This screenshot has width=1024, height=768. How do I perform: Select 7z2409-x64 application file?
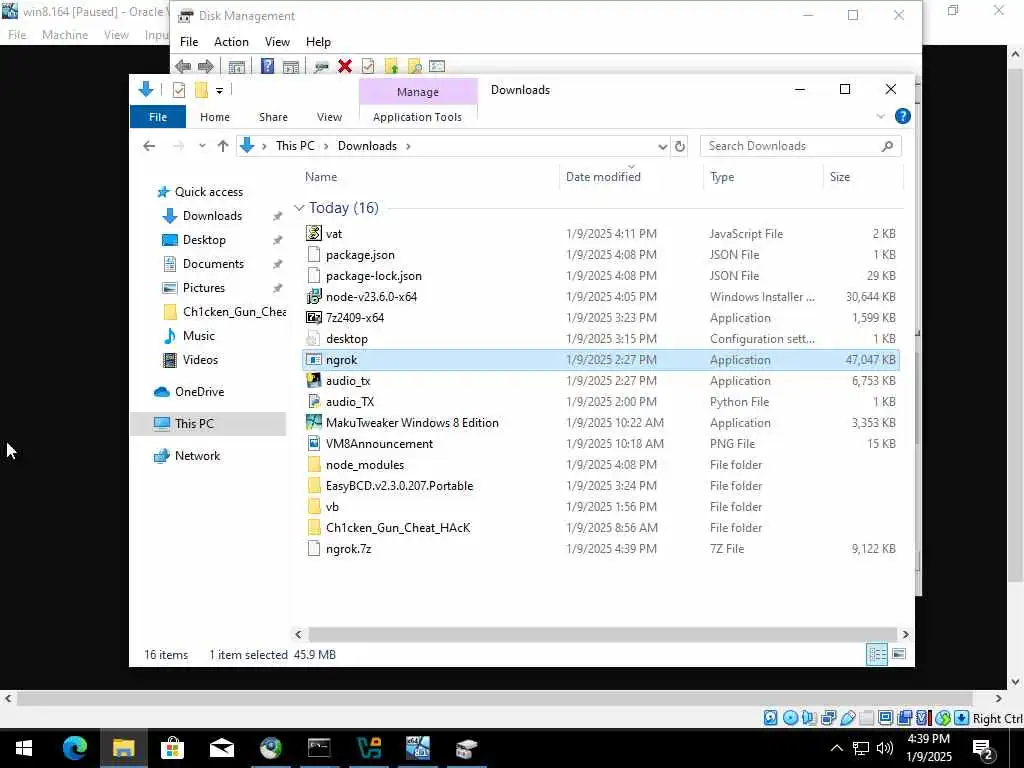coord(601,318)
